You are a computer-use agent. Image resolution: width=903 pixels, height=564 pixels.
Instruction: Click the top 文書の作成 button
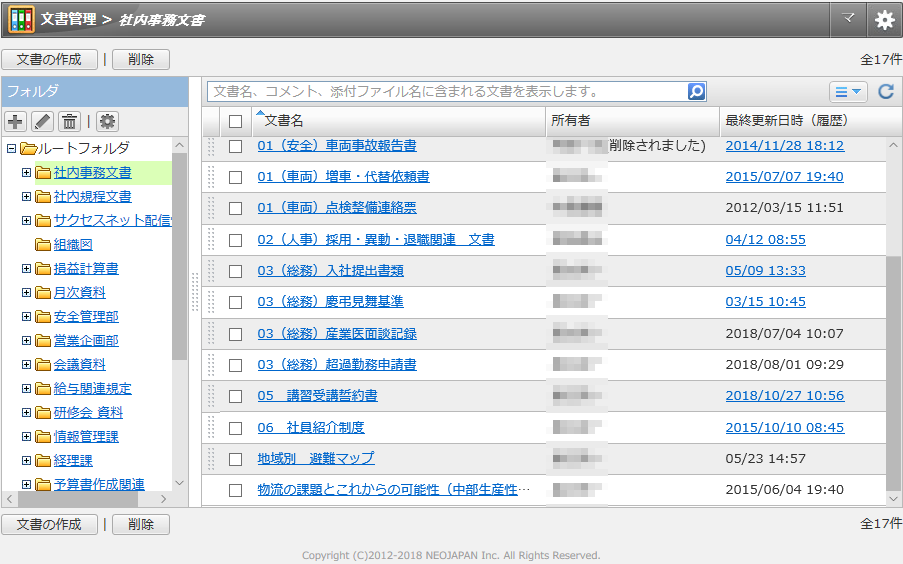(49, 59)
